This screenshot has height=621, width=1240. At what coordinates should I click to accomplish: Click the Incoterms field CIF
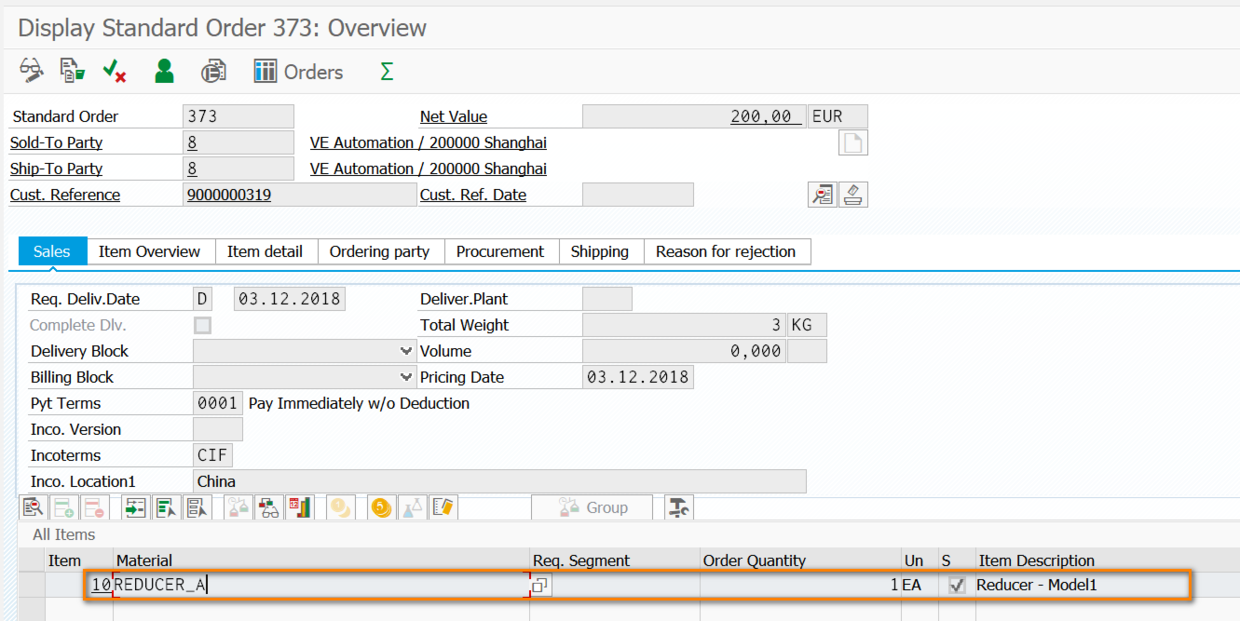(x=214, y=455)
